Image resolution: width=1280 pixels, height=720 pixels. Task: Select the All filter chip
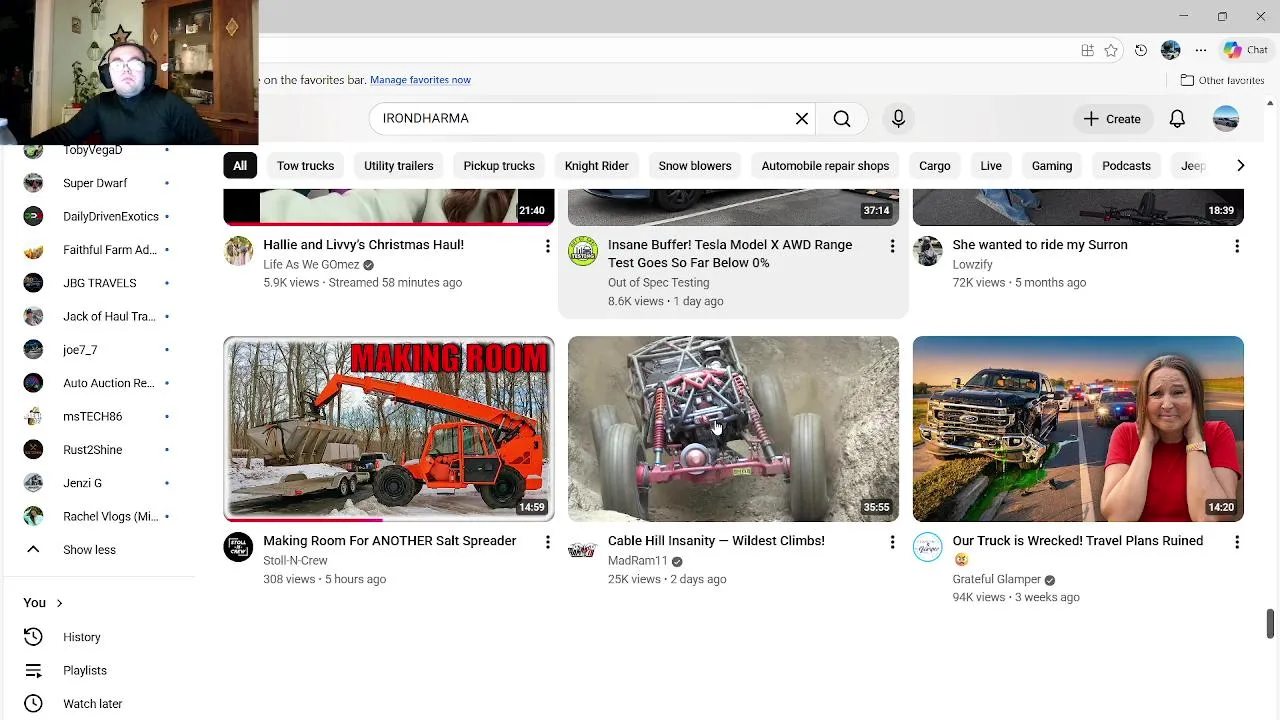pos(240,166)
